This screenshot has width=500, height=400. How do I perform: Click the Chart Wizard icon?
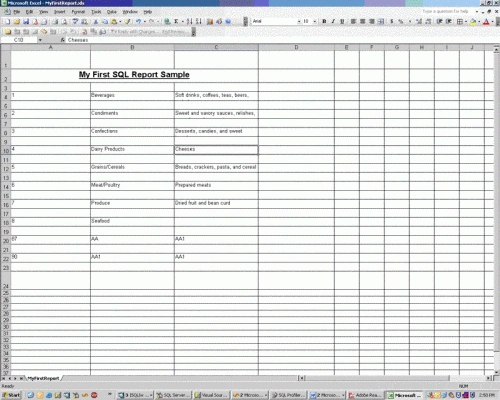pyautogui.click(x=210, y=22)
